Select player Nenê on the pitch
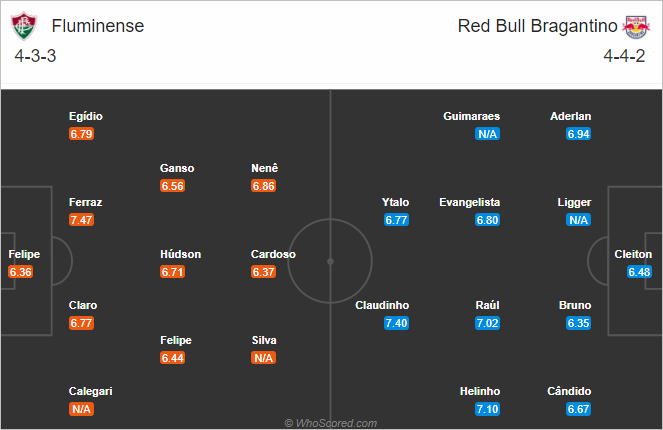The width and height of the screenshot is (663, 430). pyautogui.click(x=264, y=168)
